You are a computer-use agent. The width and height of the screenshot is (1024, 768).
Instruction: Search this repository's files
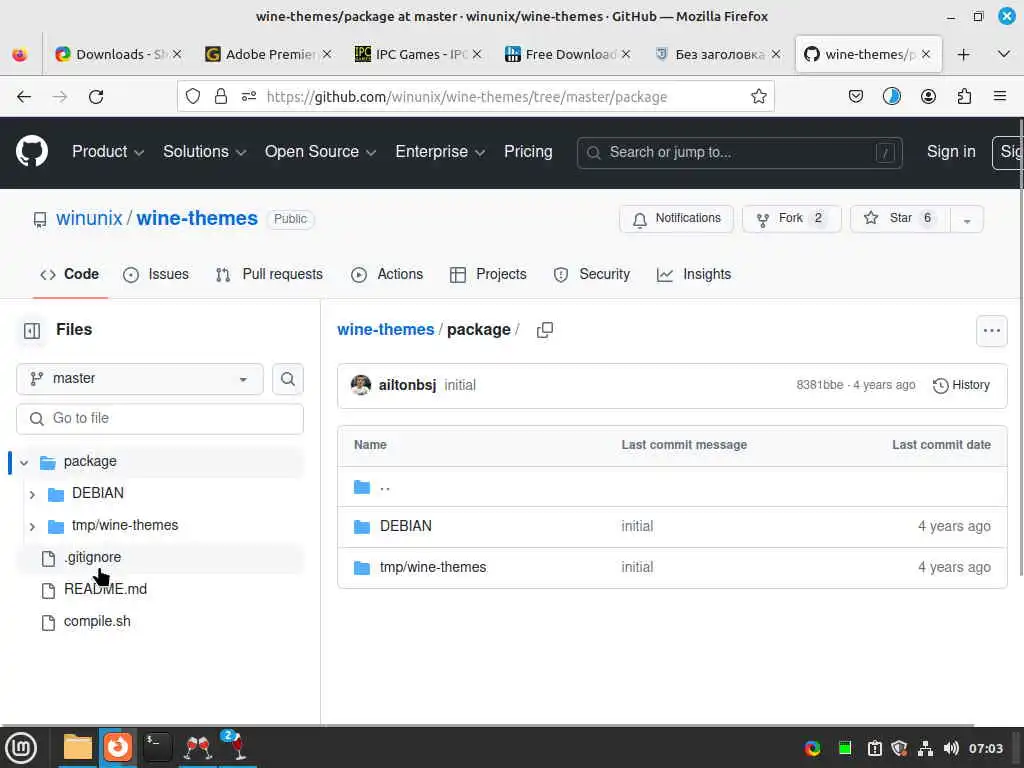coord(287,379)
